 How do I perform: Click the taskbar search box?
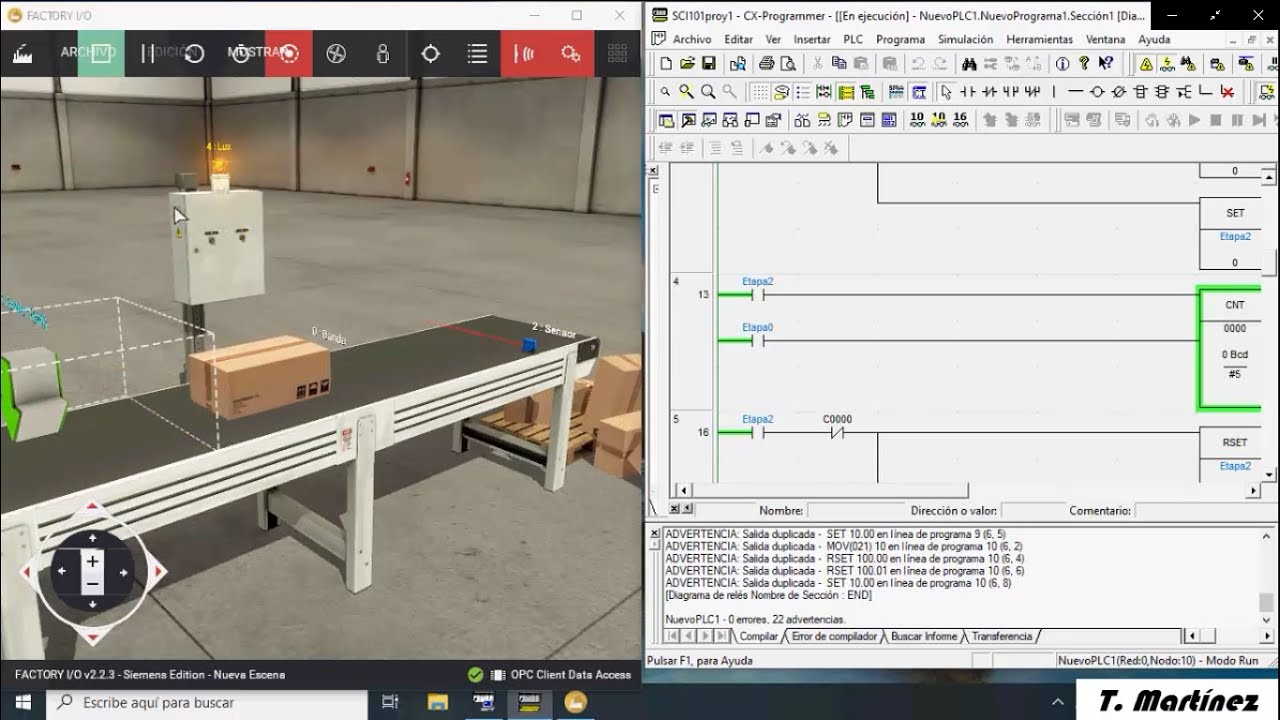click(x=208, y=702)
